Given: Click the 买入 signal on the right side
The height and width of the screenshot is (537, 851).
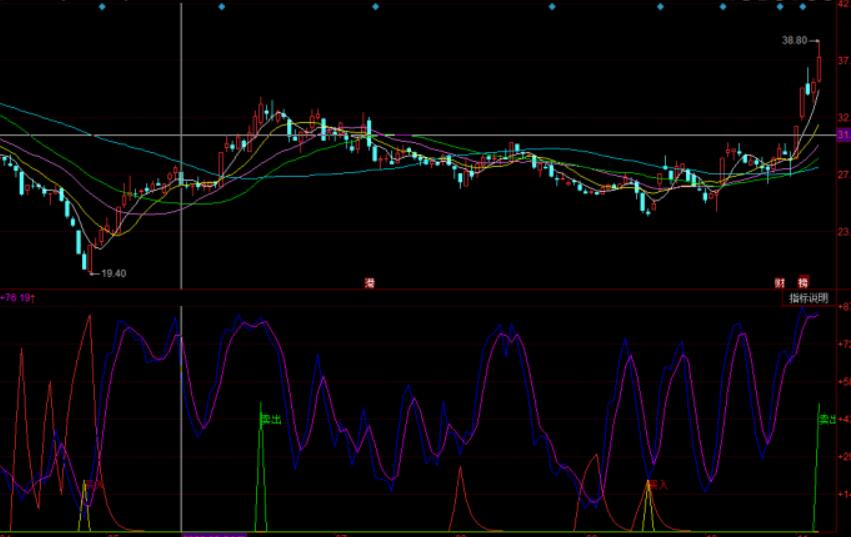Looking at the screenshot, I should (657, 484).
